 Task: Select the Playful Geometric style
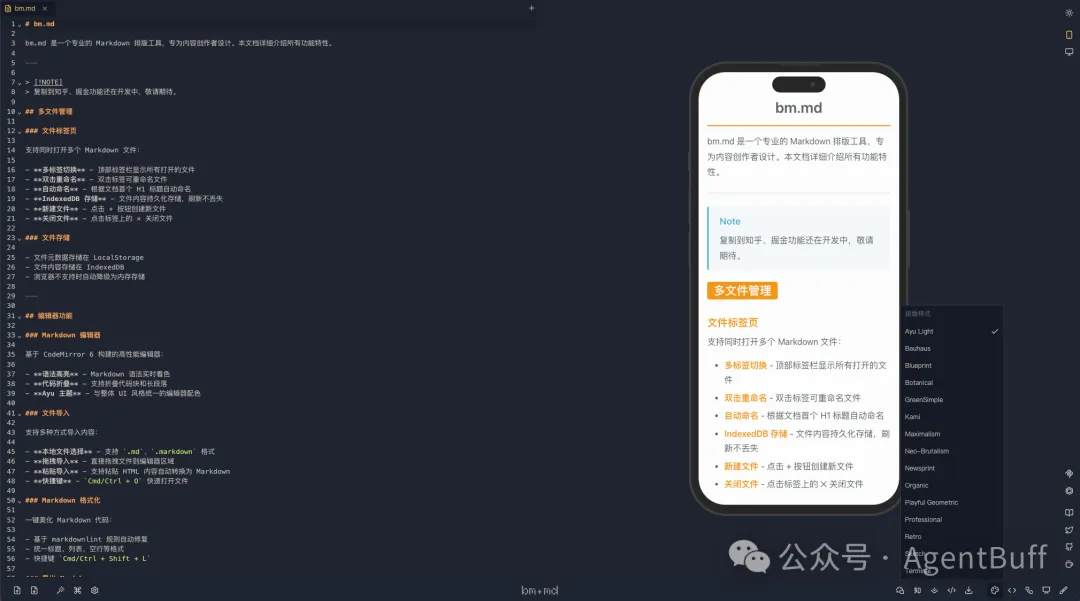coord(951,503)
